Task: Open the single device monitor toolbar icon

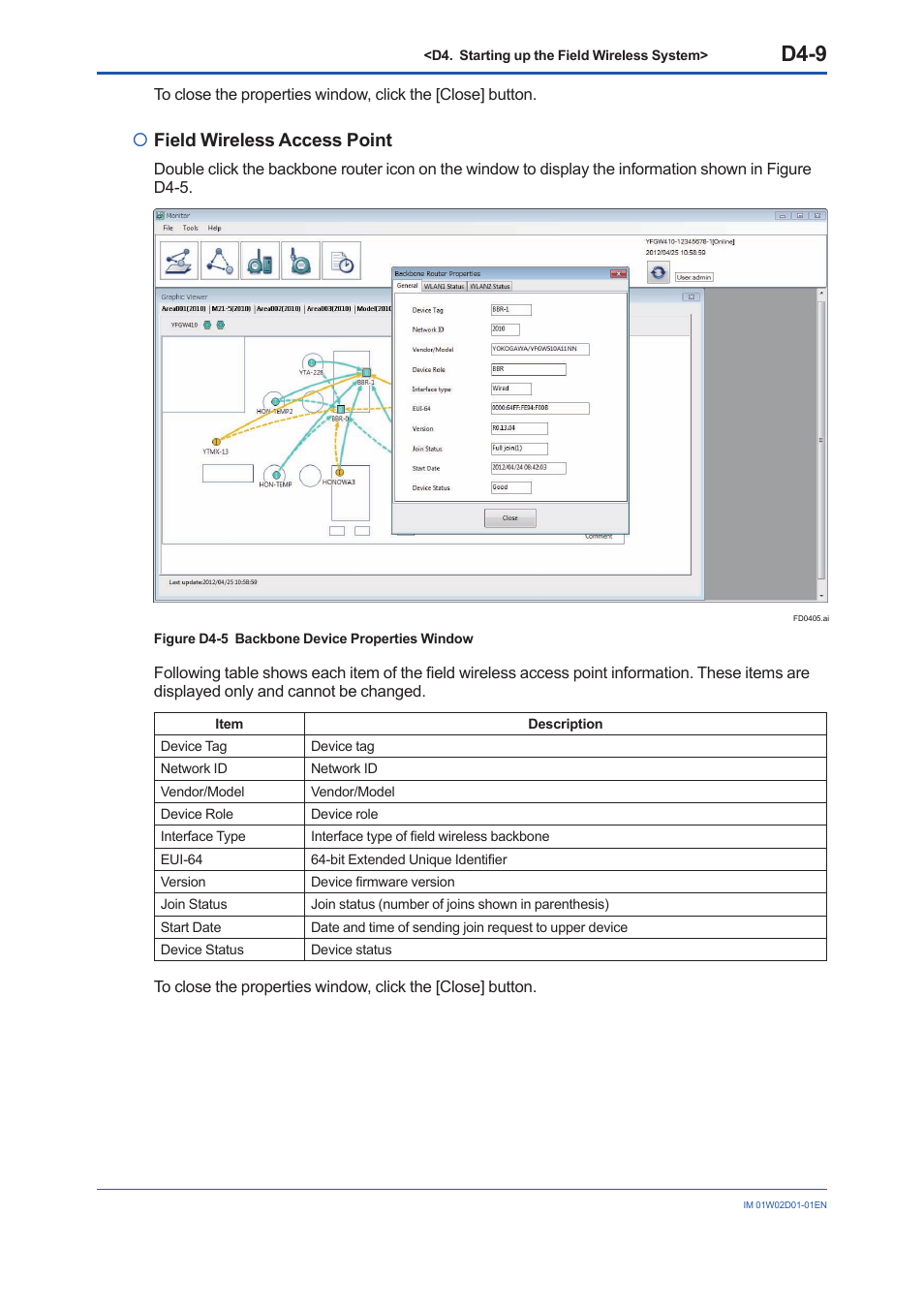Action: click(300, 261)
